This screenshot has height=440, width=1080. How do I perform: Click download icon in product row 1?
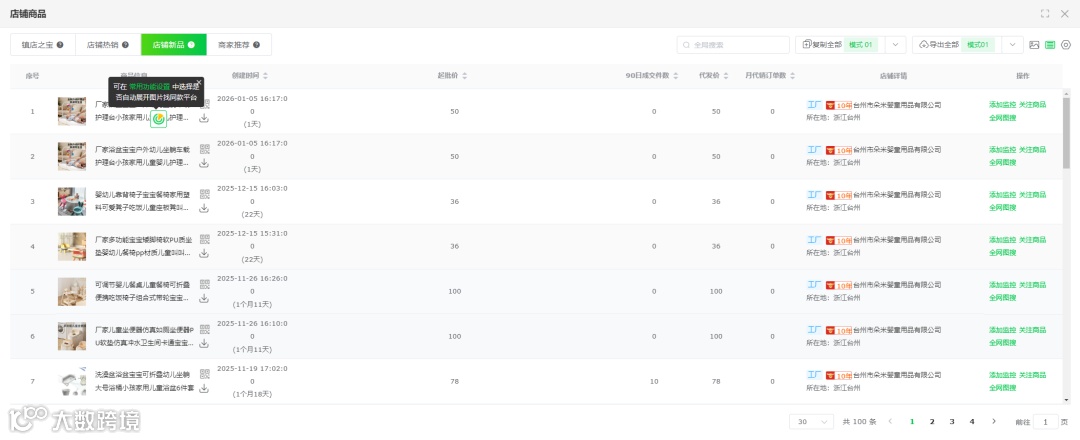click(x=204, y=118)
